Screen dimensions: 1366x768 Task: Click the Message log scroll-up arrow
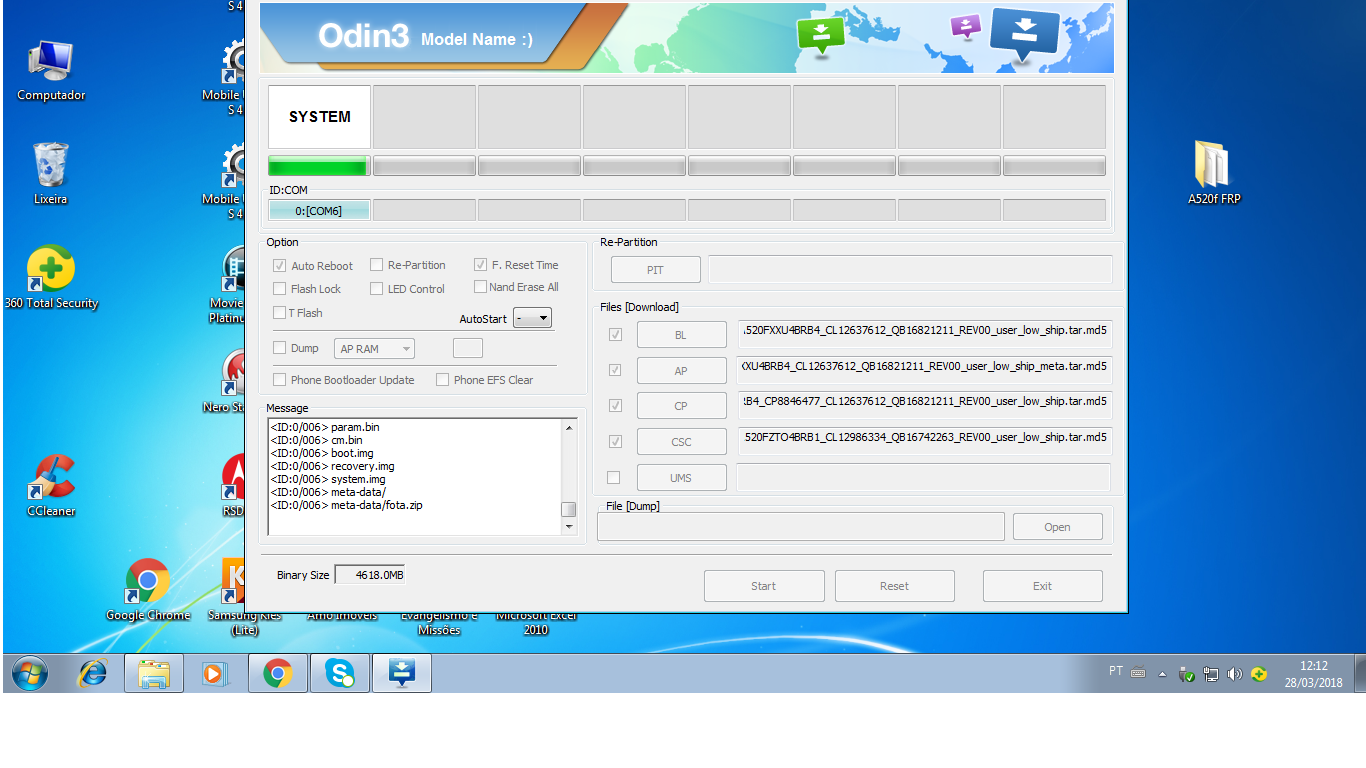569,428
